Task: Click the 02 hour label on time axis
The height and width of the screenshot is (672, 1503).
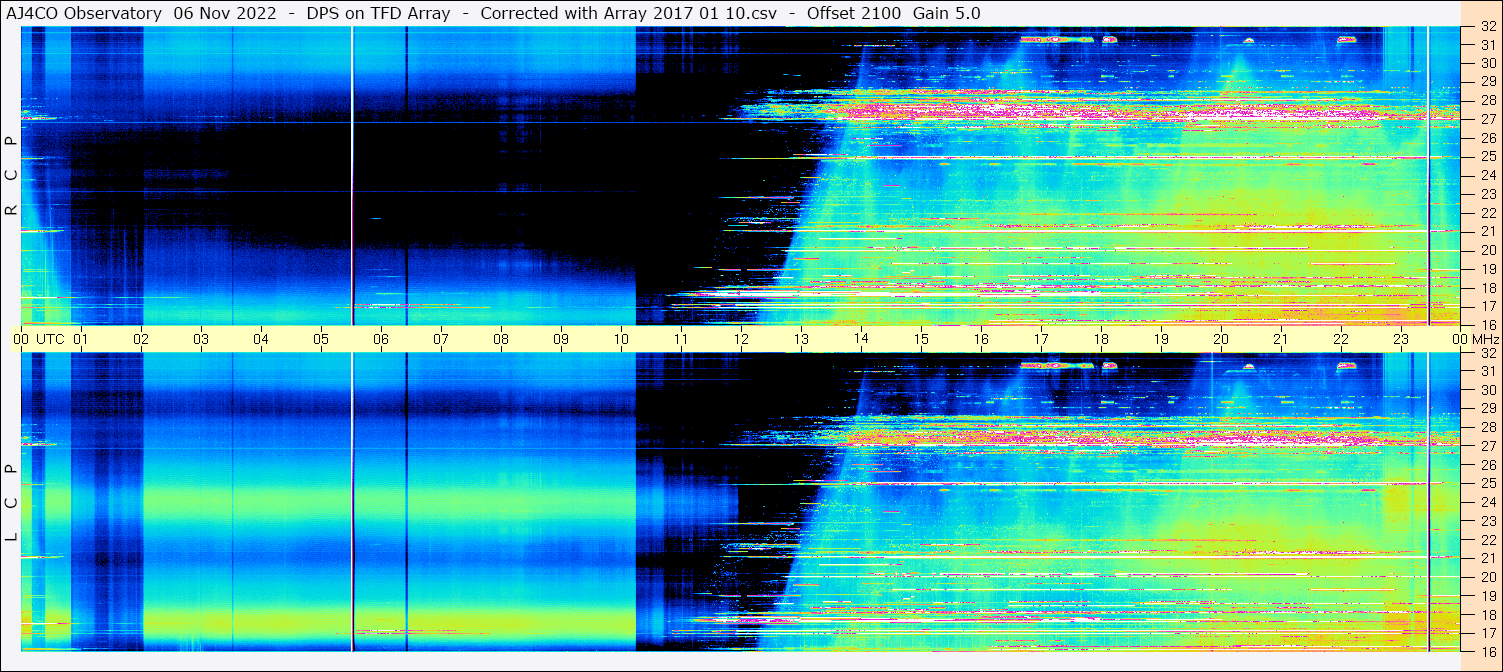Action: pyautogui.click(x=141, y=339)
